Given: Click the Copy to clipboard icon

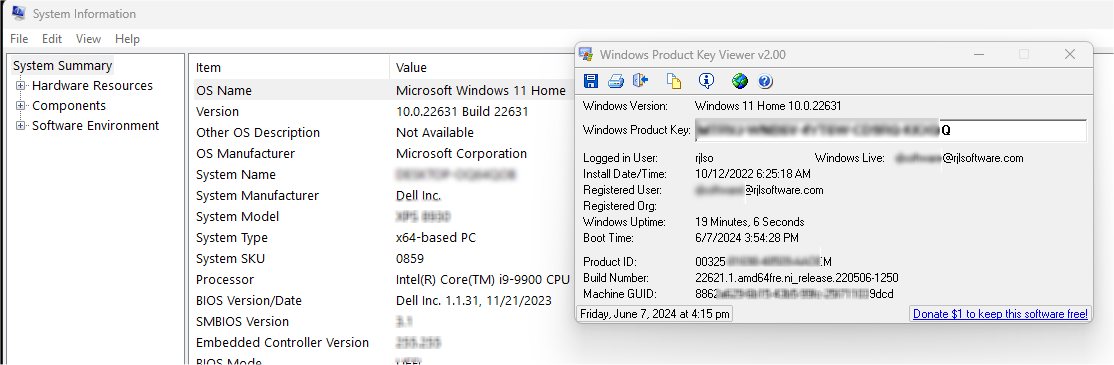Looking at the screenshot, I should pos(674,81).
